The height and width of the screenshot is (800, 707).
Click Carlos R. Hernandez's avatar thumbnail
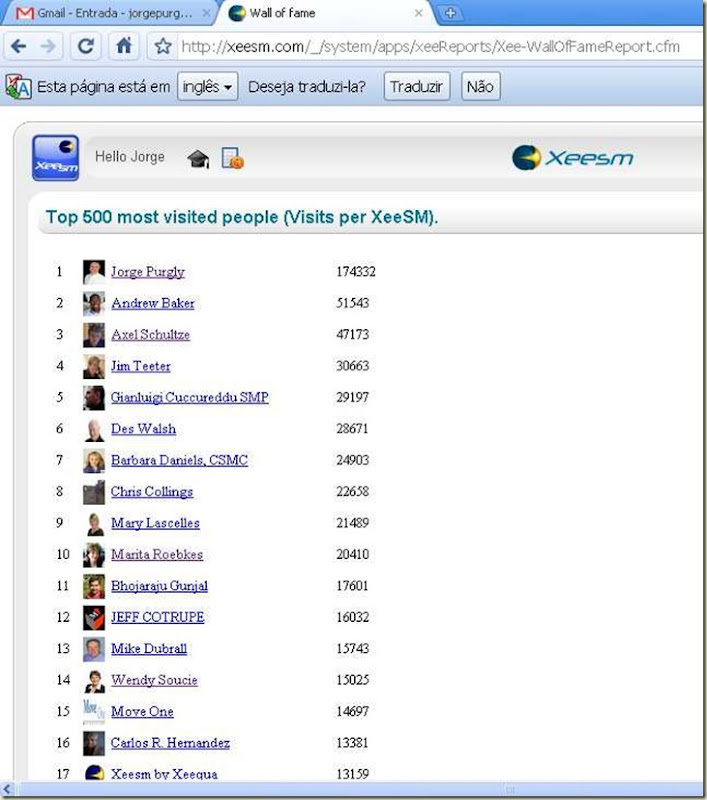click(x=94, y=744)
